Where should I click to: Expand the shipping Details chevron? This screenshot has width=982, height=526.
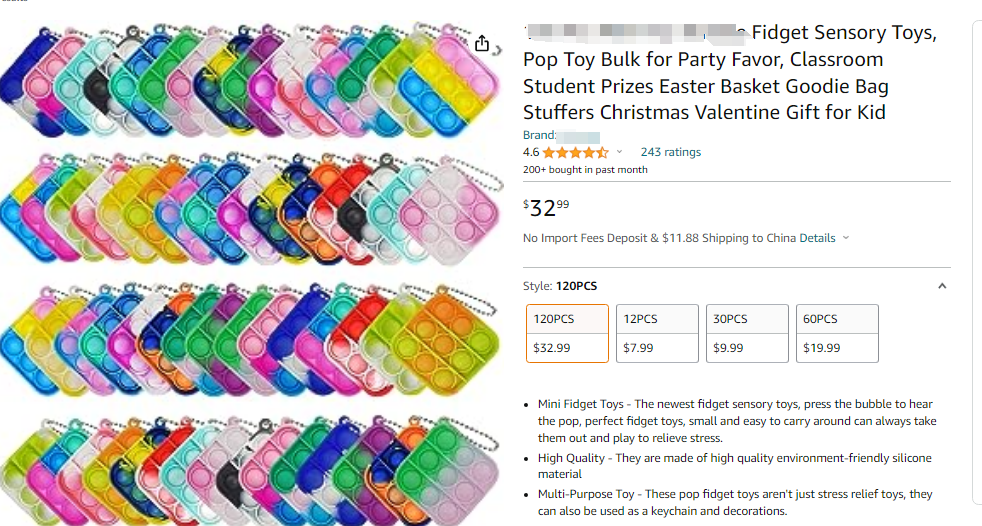(846, 238)
